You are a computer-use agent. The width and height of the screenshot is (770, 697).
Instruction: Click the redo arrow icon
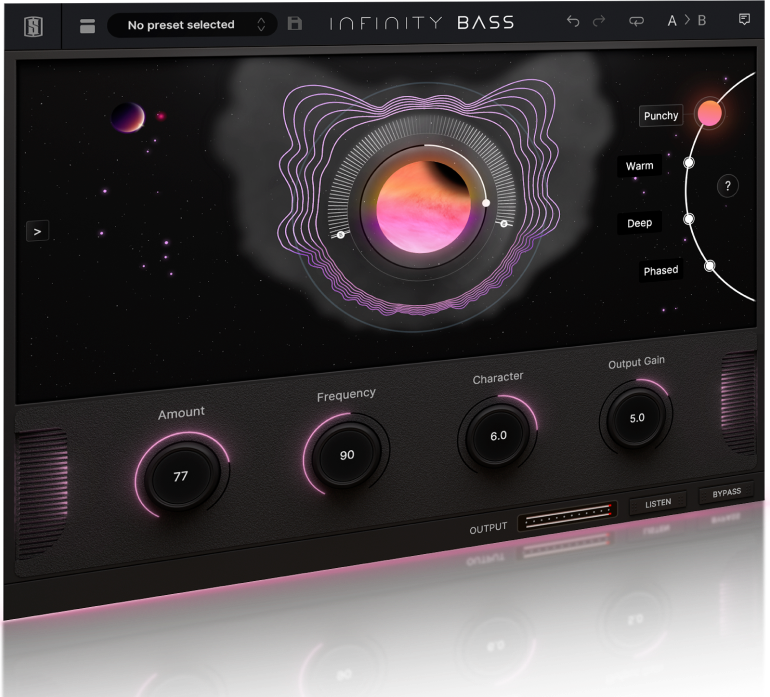point(600,21)
